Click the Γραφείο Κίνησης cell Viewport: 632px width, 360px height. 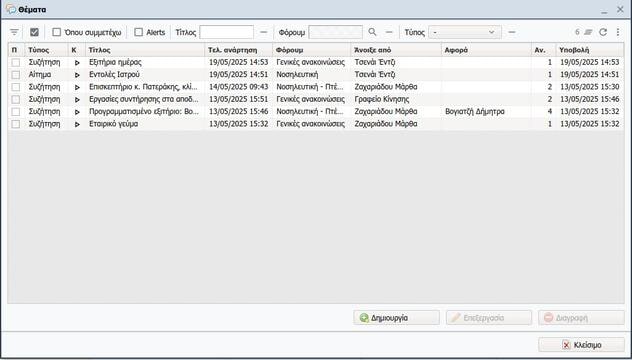click(x=382, y=99)
